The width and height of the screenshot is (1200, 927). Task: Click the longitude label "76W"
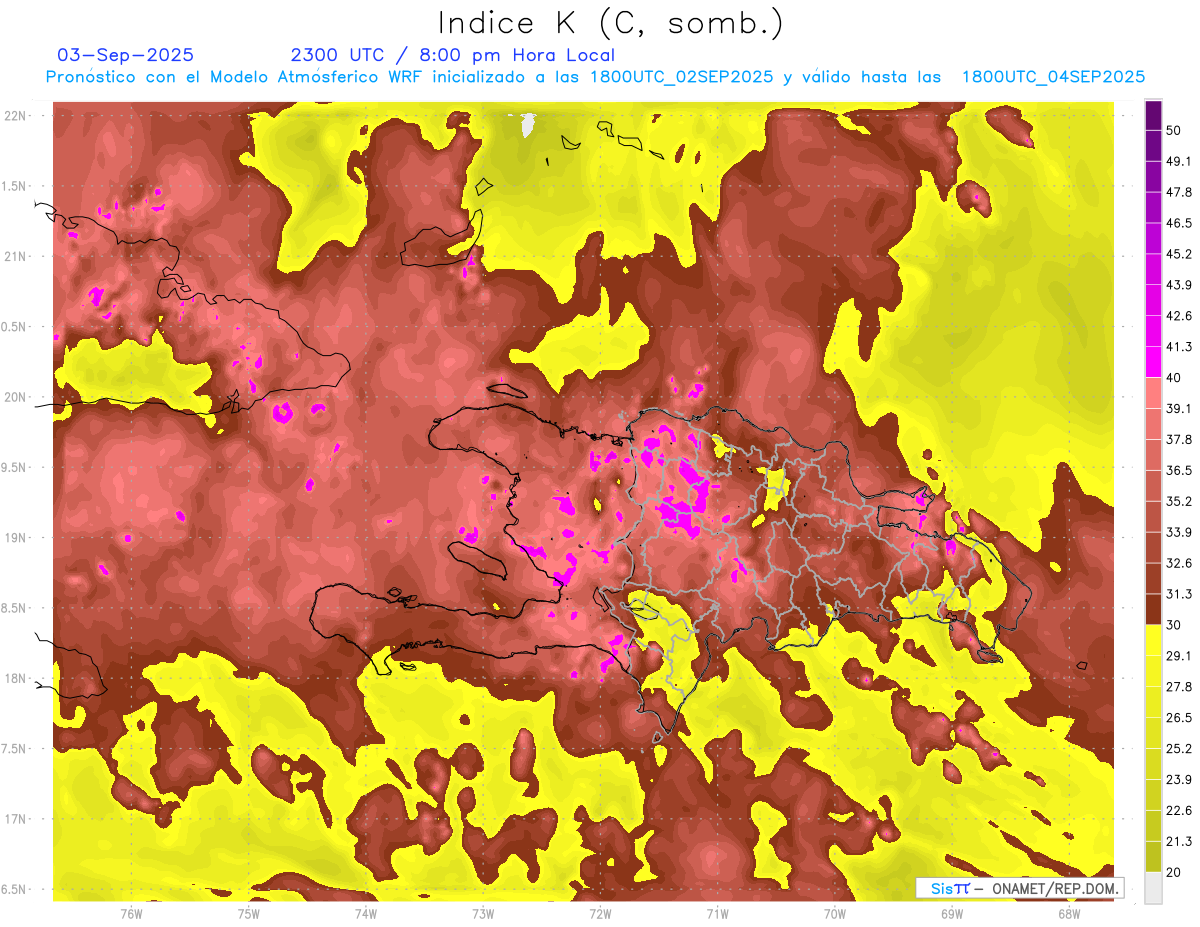coord(131,913)
